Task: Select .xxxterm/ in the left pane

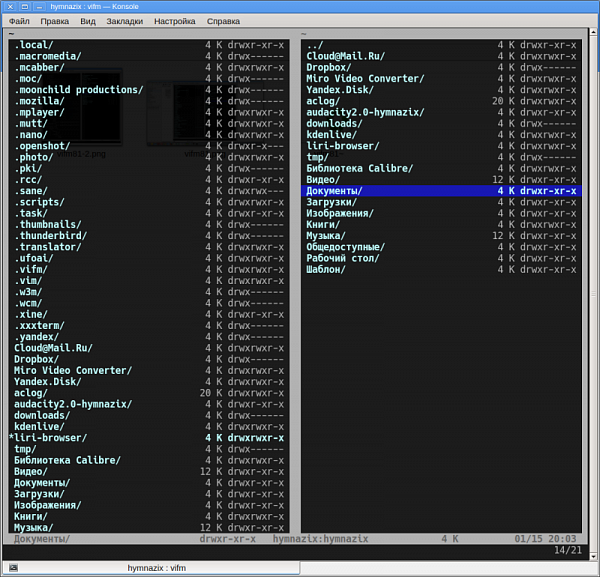Action: coord(149,326)
